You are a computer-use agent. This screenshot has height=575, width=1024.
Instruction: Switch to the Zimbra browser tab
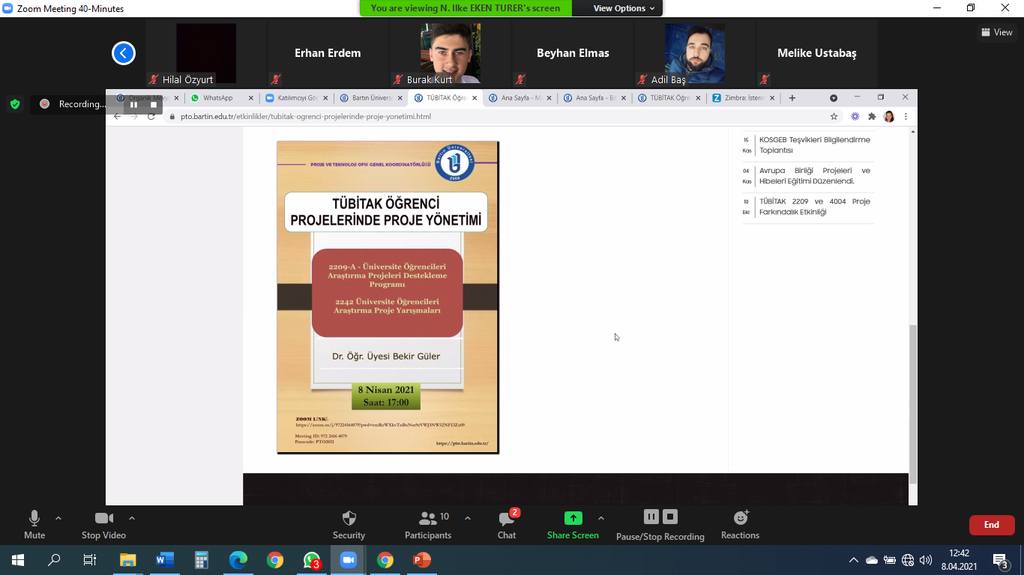click(x=743, y=97)
